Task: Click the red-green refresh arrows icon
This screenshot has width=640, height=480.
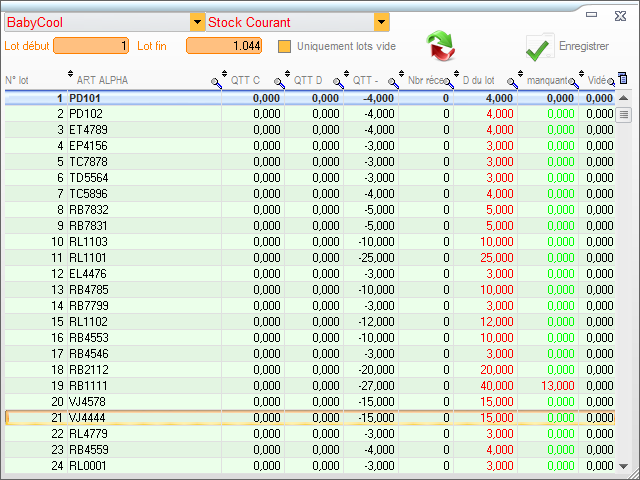Action: tap(440, 46)
